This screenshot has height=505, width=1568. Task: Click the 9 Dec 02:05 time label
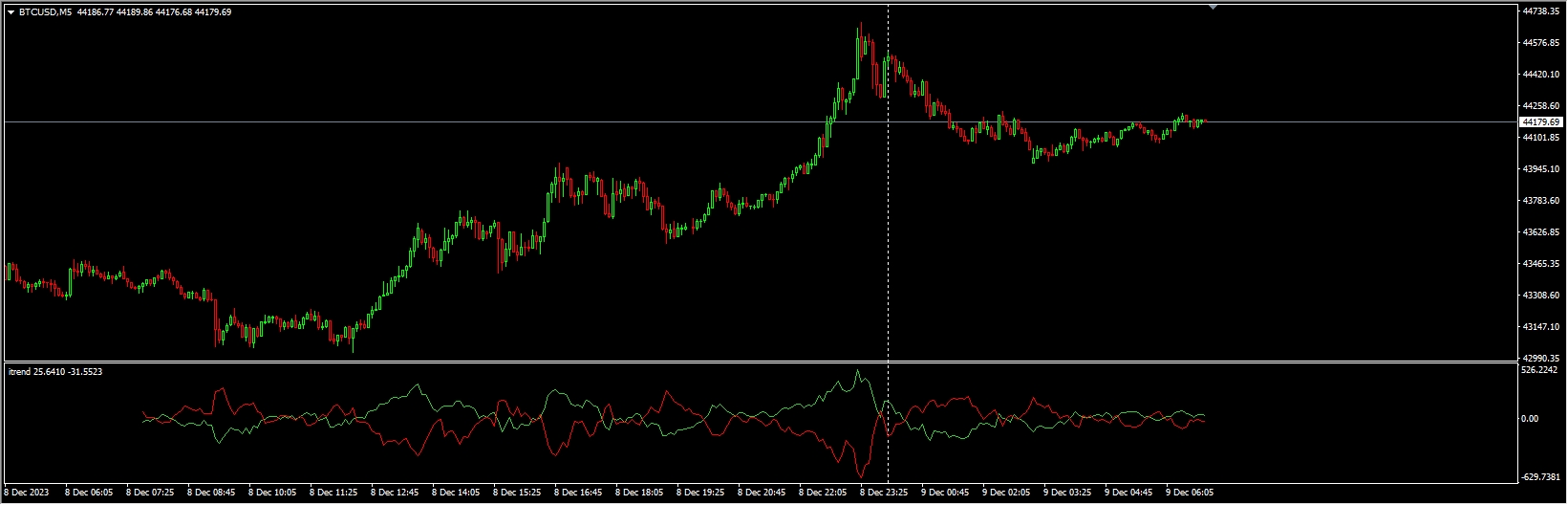[1006, 493]
